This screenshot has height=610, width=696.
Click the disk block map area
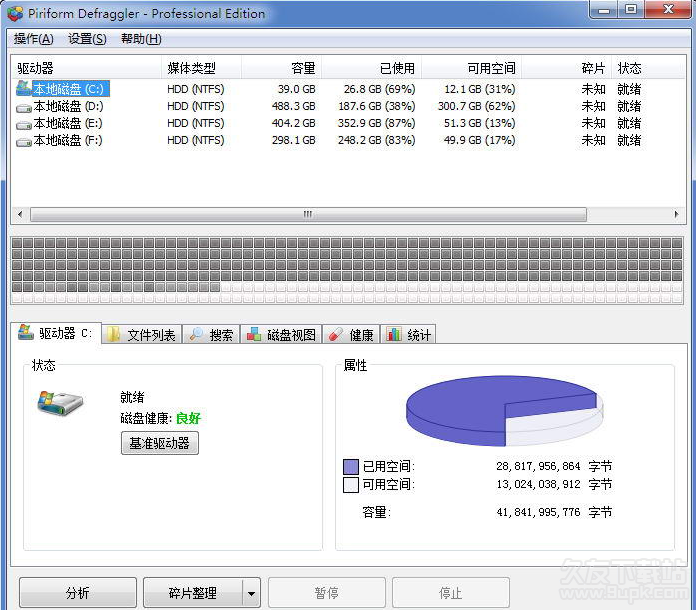click(x=347, y=270)
